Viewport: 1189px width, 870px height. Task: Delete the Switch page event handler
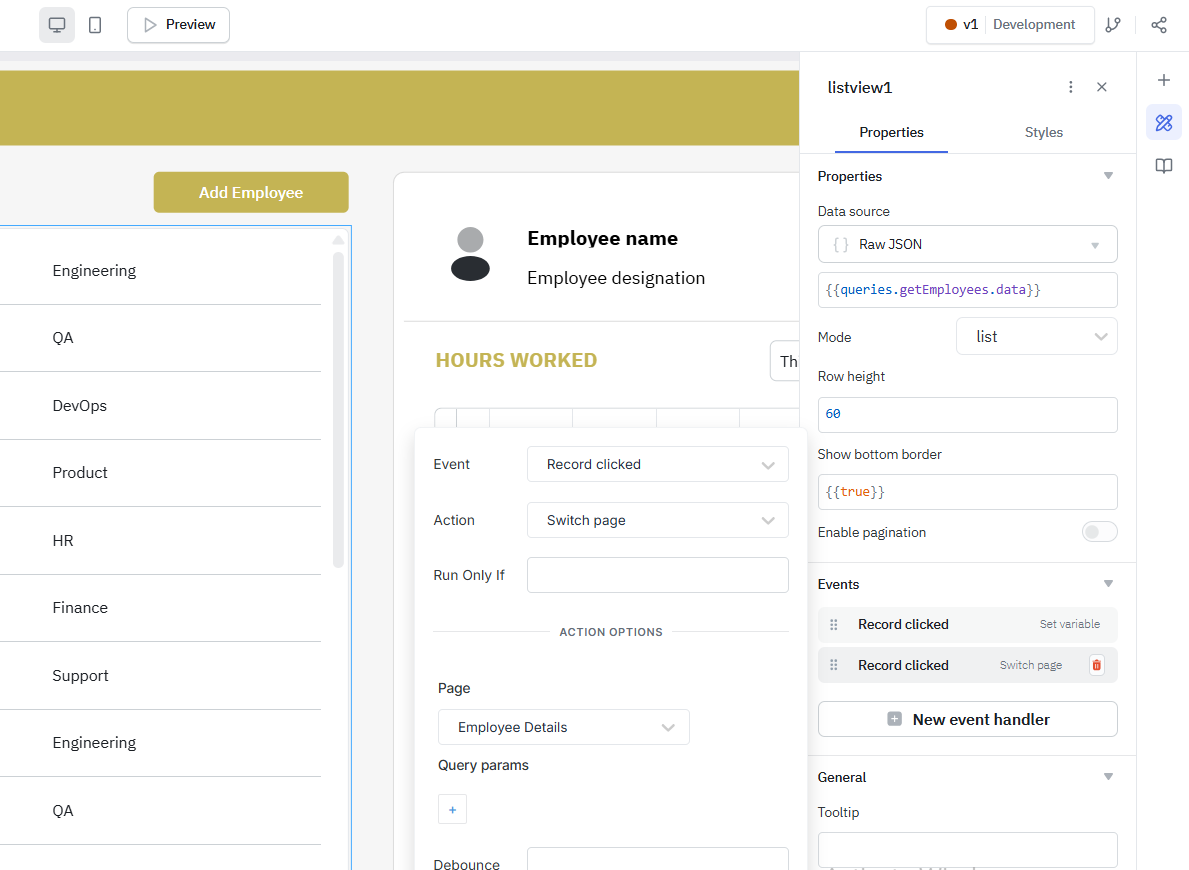(1096, 665)
